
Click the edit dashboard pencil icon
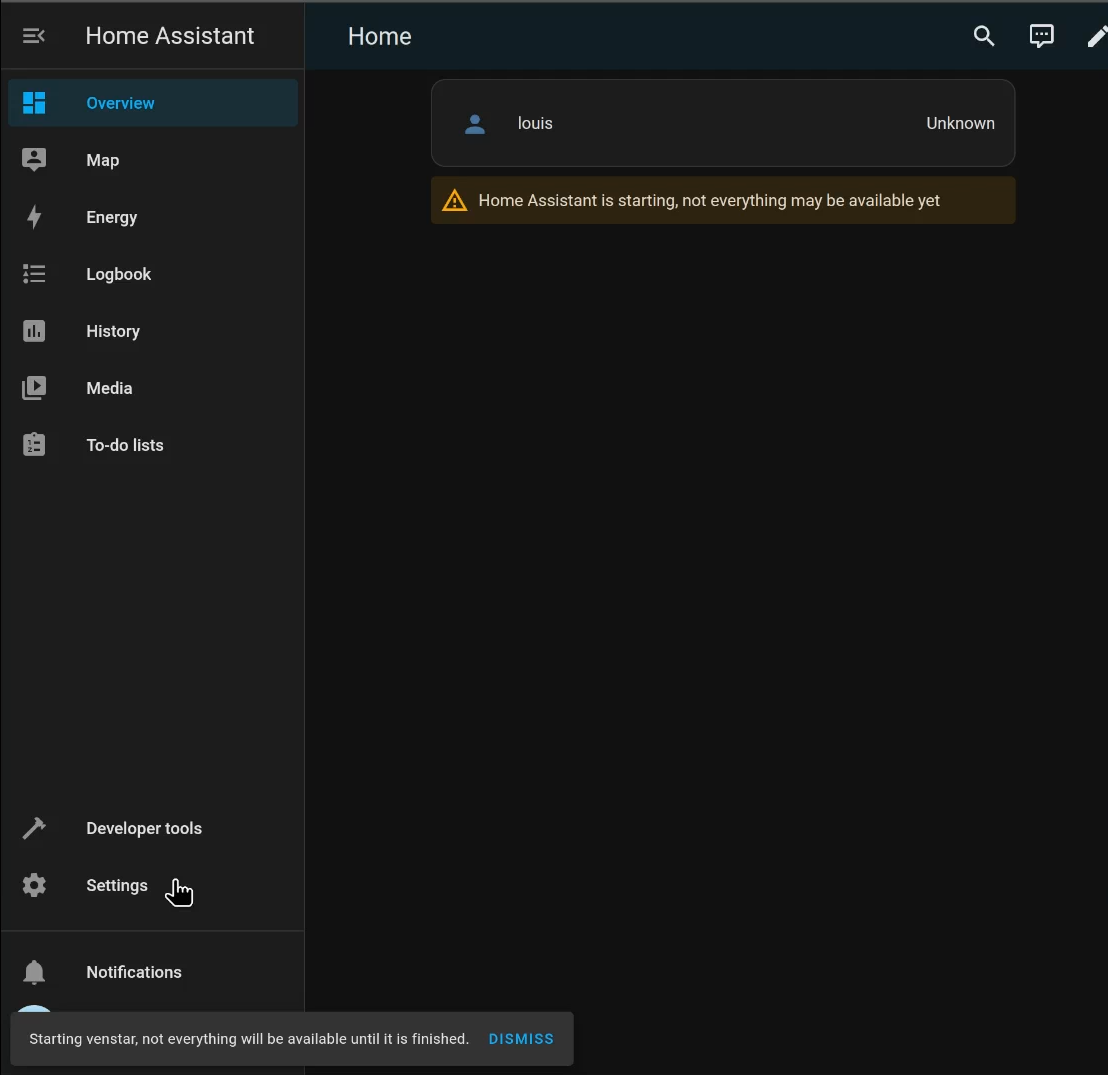click(1097, 36)
